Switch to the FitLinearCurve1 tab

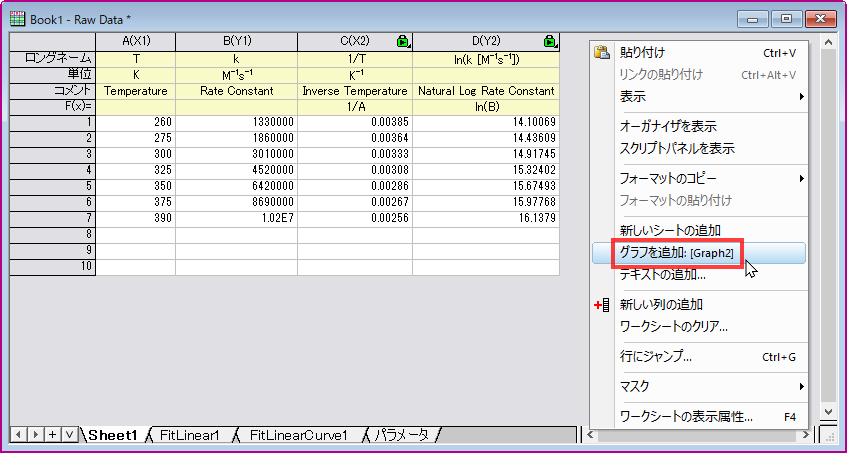tap(299, 435)
